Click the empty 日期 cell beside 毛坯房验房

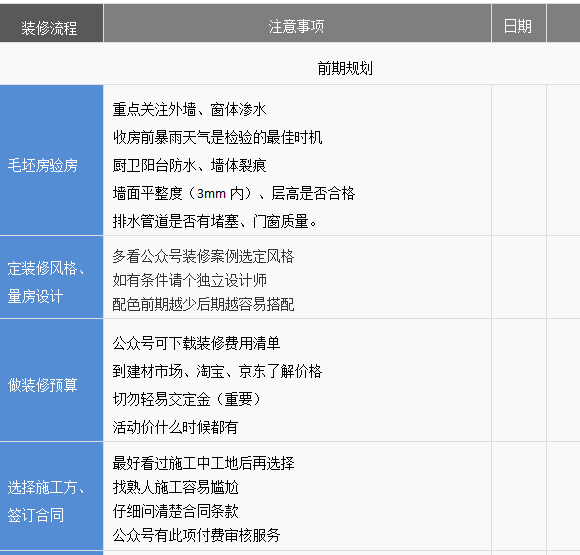click(519, 160)
